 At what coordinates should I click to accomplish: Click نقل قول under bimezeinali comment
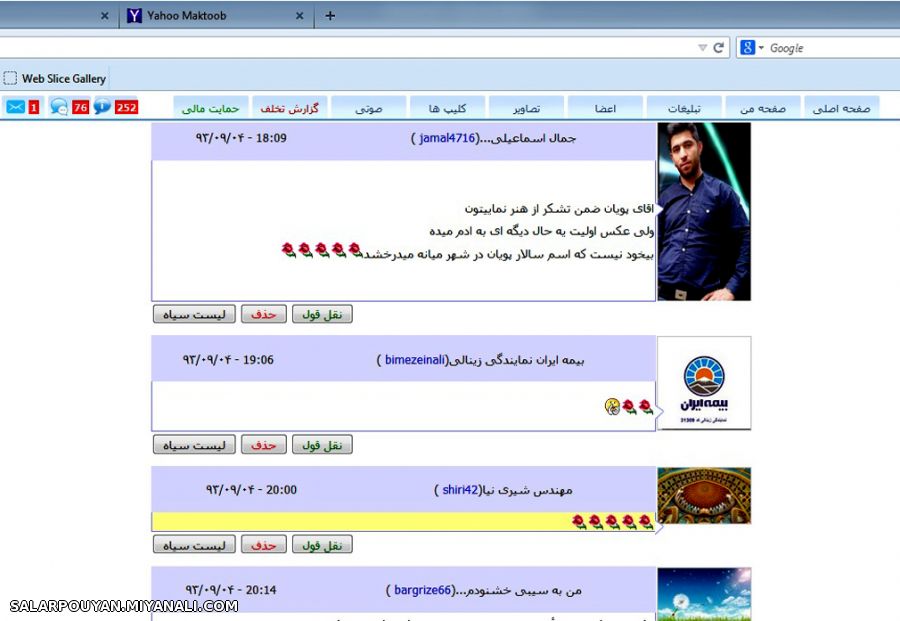pos(322,445)
